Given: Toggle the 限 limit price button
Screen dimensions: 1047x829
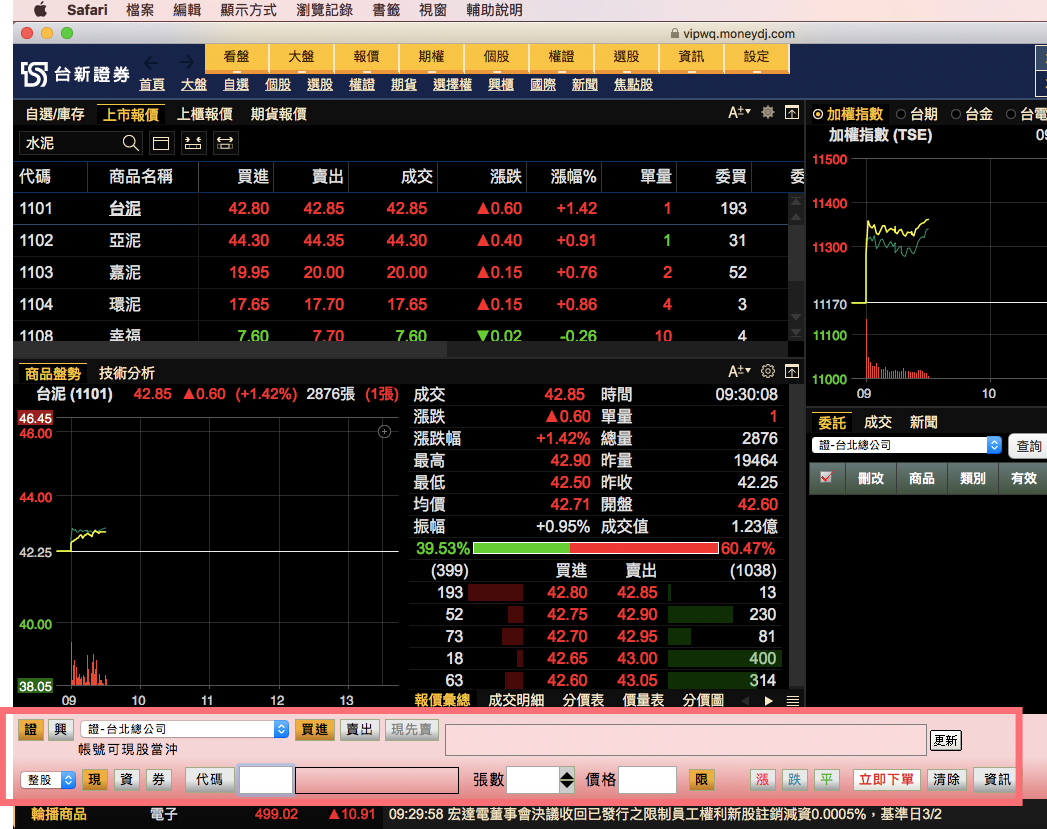Looking at the screenshot, I should tap(701, 780).
